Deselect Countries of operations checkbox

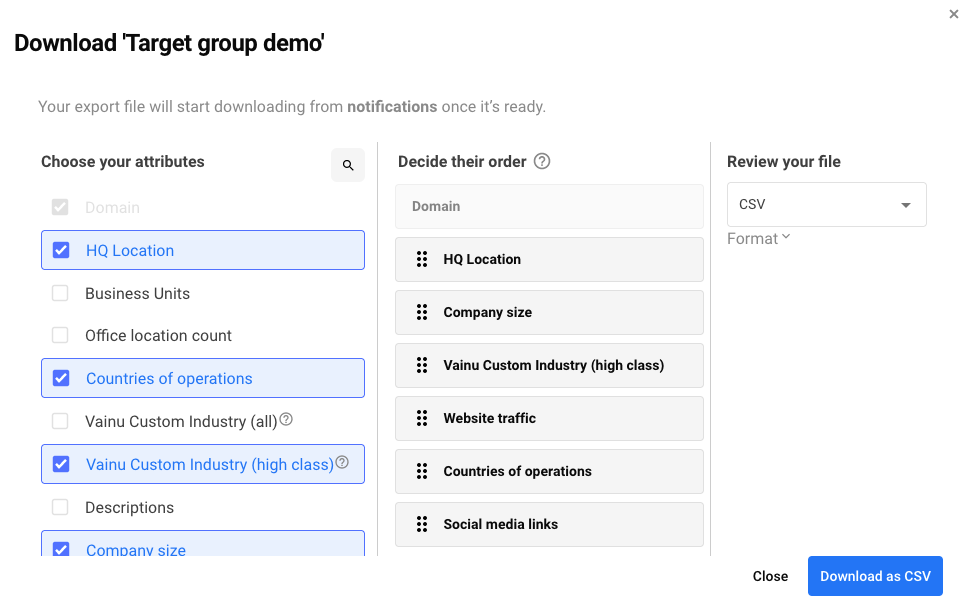pyautogui.click(x=61, y=378)
